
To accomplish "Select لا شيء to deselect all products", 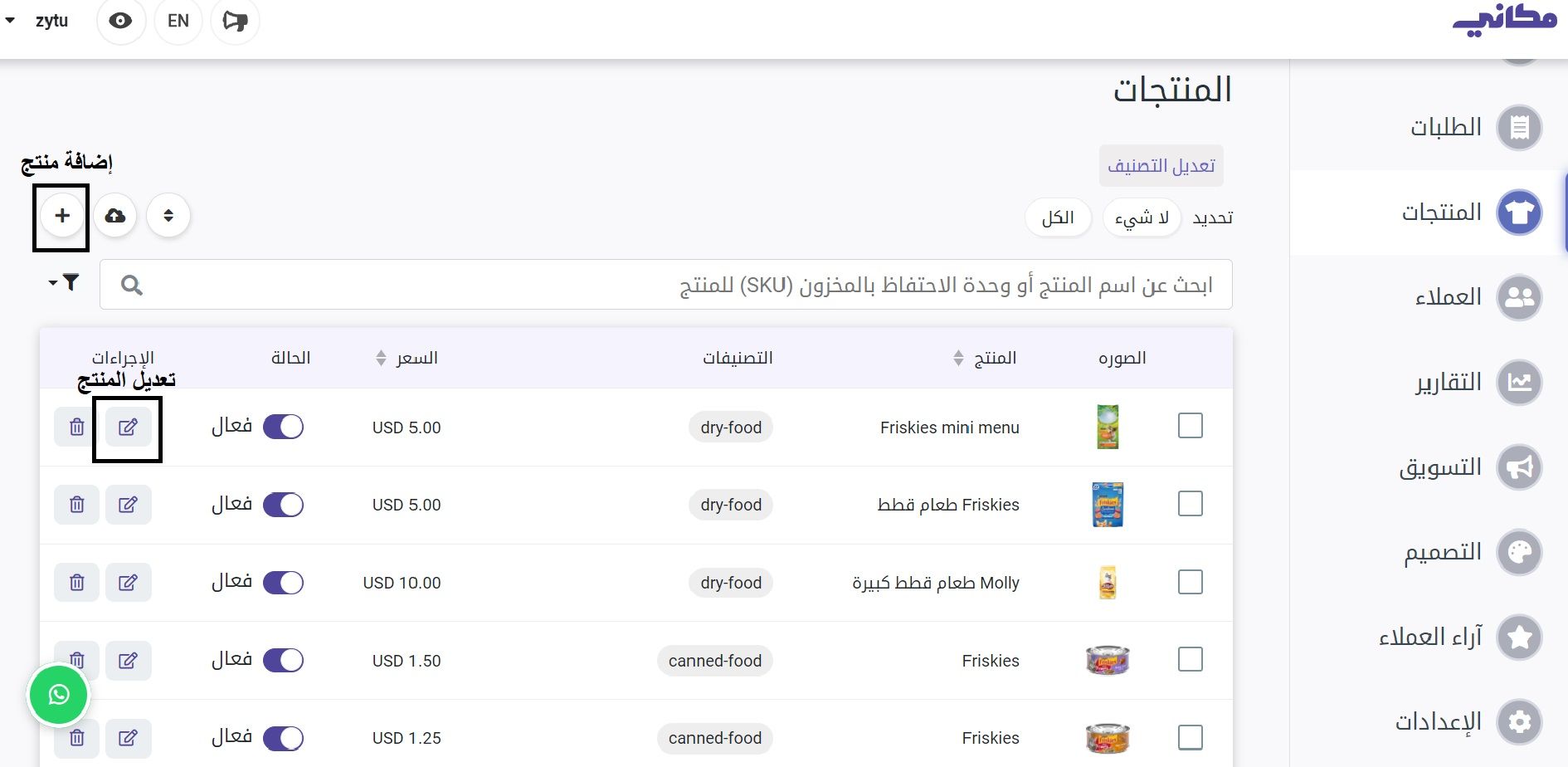I will coord(1142,217).
